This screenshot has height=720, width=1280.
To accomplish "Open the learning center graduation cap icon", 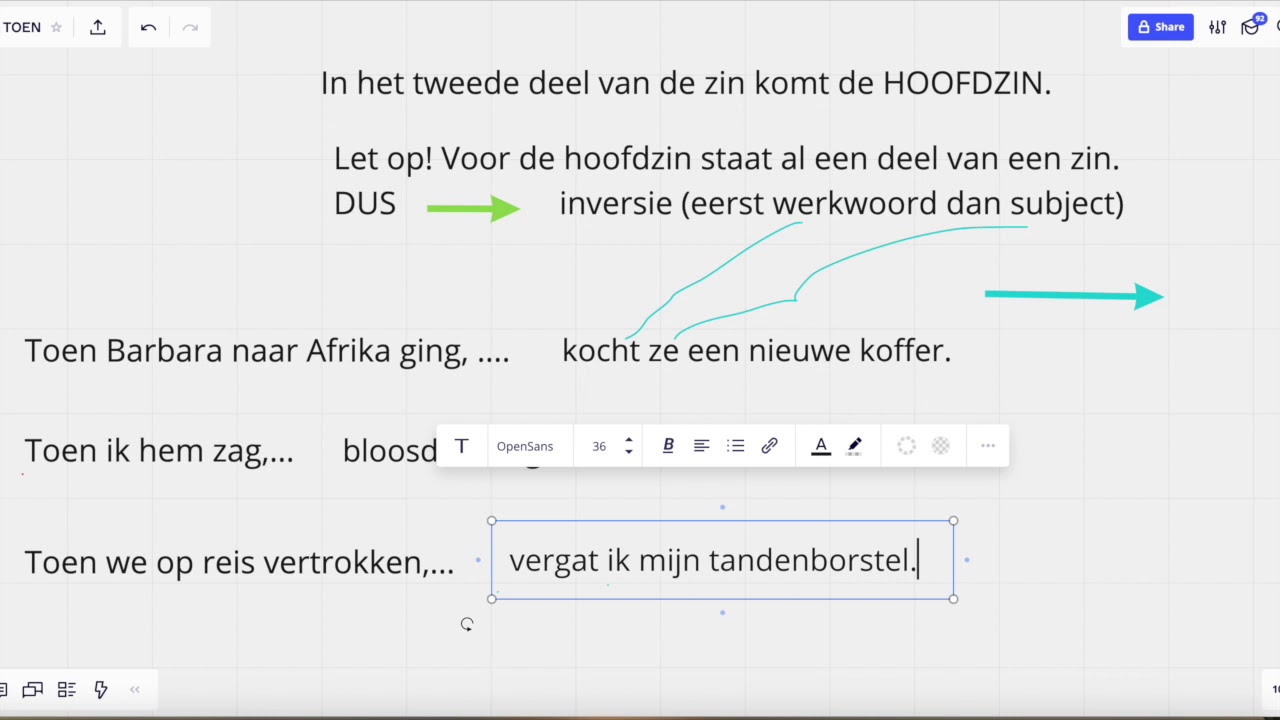I will pyautogui.click(x=1251, y=27).
